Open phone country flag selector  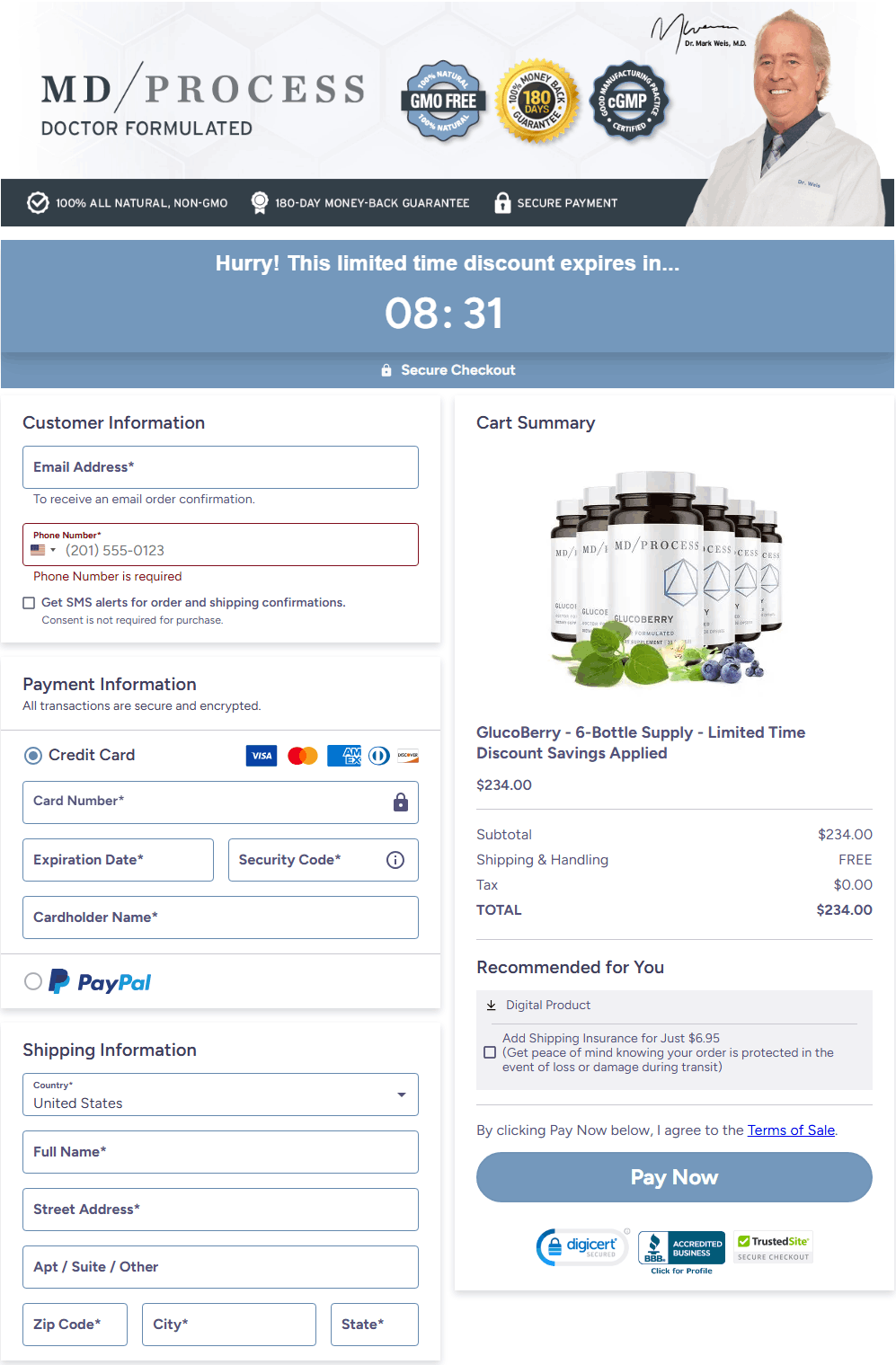[42, 550]
